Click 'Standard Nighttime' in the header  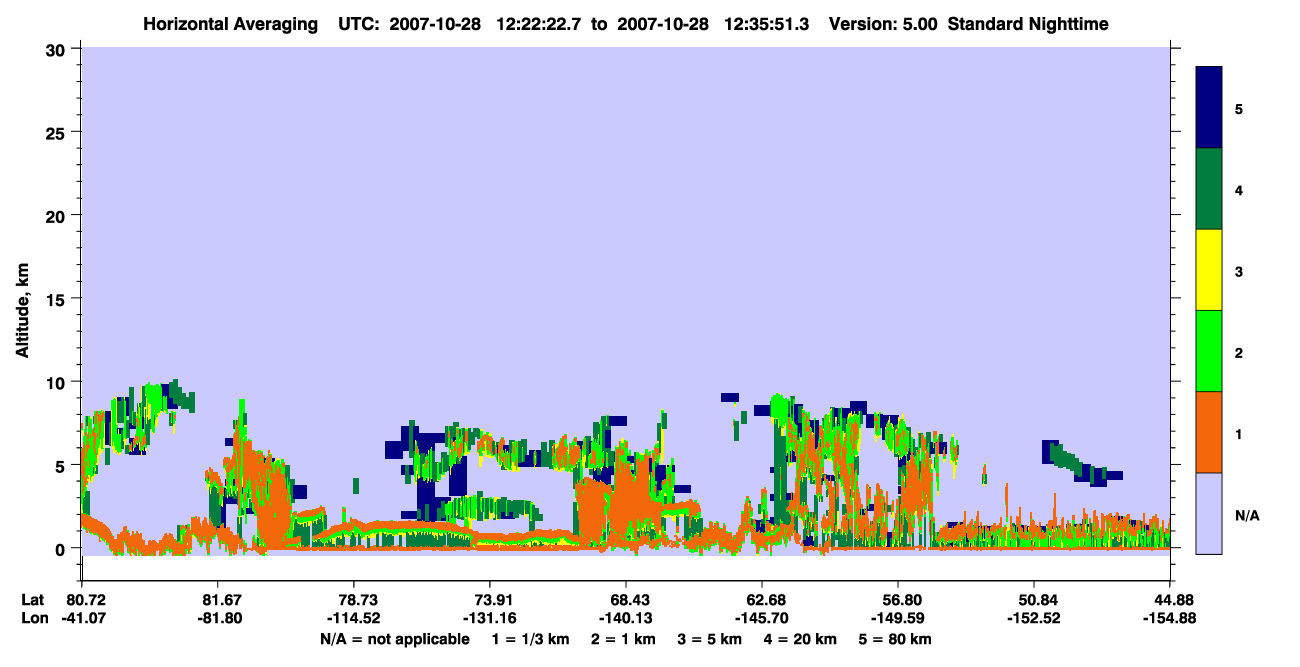coord(1028,24)
